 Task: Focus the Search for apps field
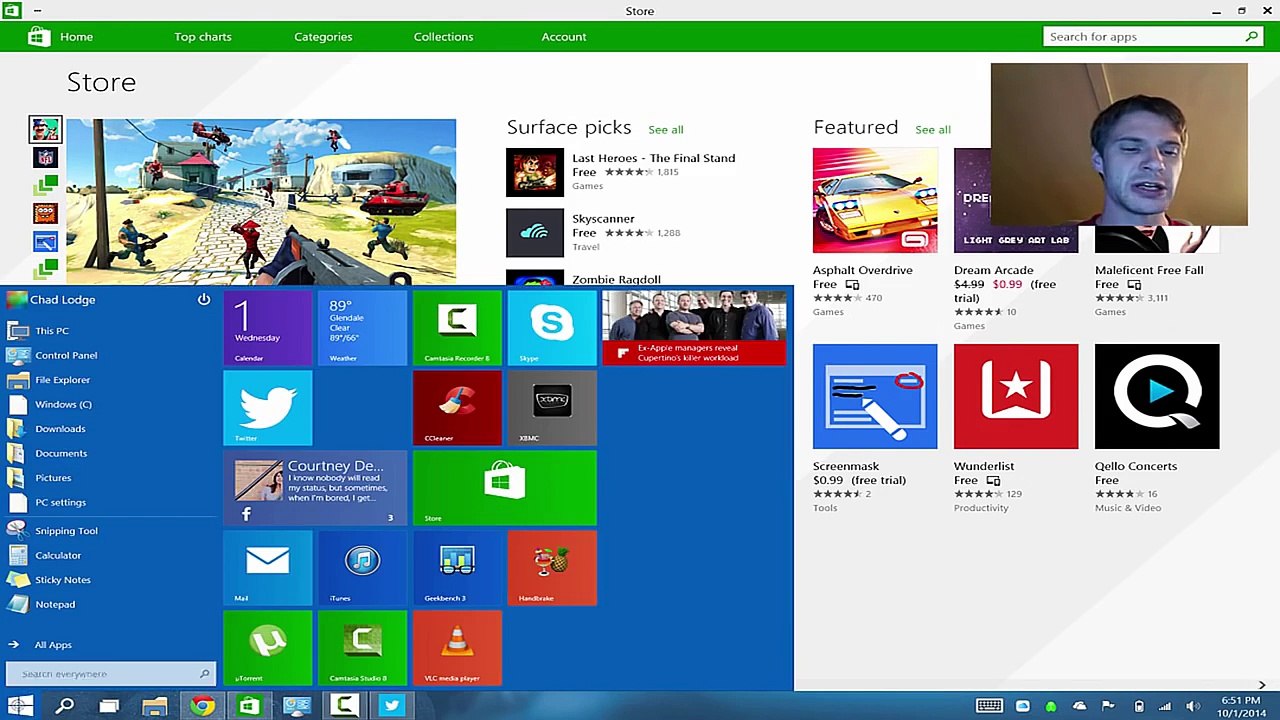(1152, 37)
